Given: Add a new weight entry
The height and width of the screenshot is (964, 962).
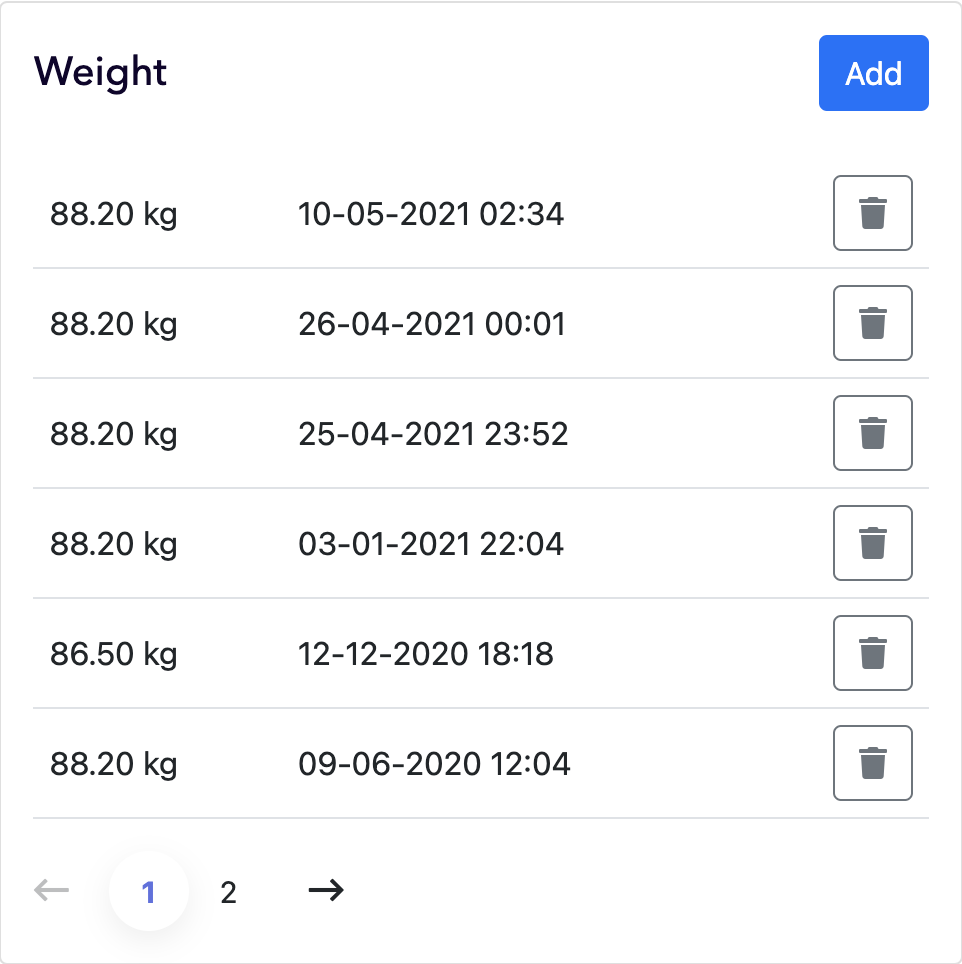Looking at the screenshot, I should pyautogui.click(x=873, y=73).
